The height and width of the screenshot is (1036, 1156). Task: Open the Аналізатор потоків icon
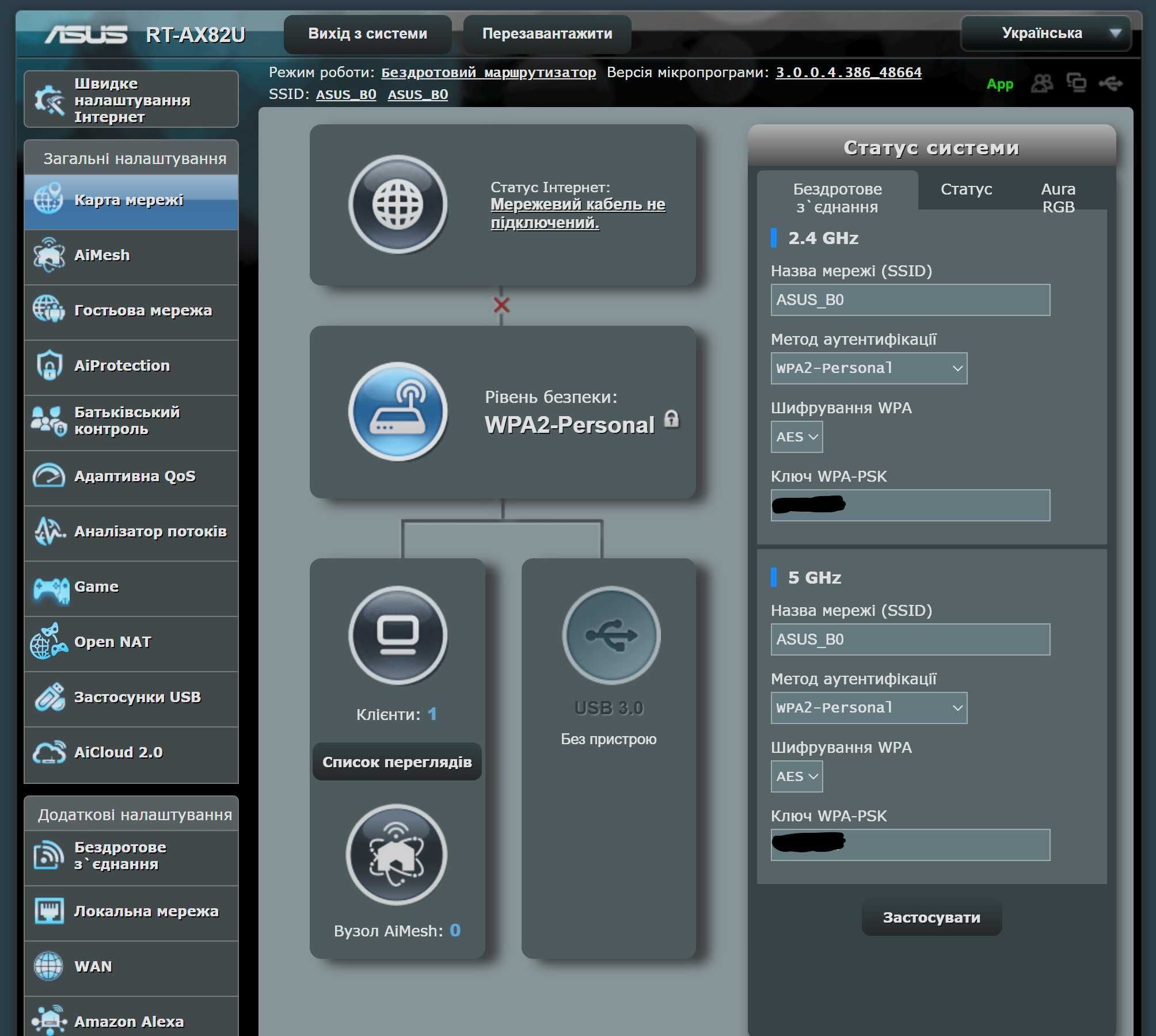(49, 531)
